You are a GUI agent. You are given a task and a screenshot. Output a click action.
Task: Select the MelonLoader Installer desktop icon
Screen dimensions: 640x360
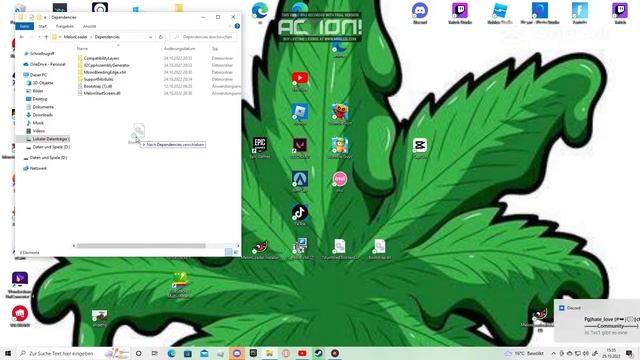pyautogui.click(x=260, y=249)
